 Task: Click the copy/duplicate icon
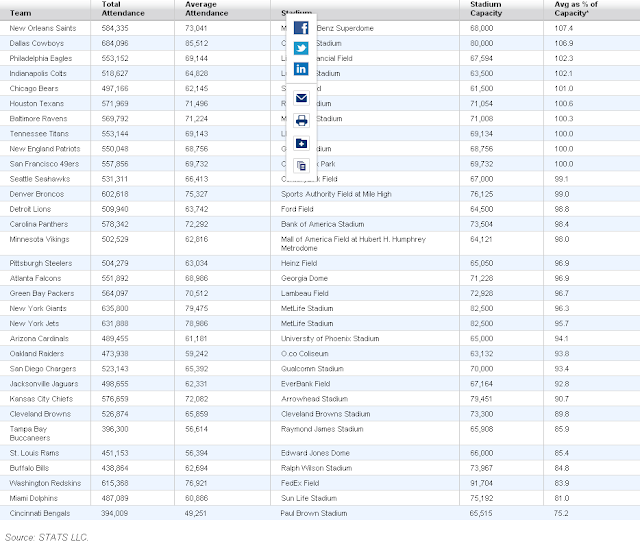coord(301,166)
